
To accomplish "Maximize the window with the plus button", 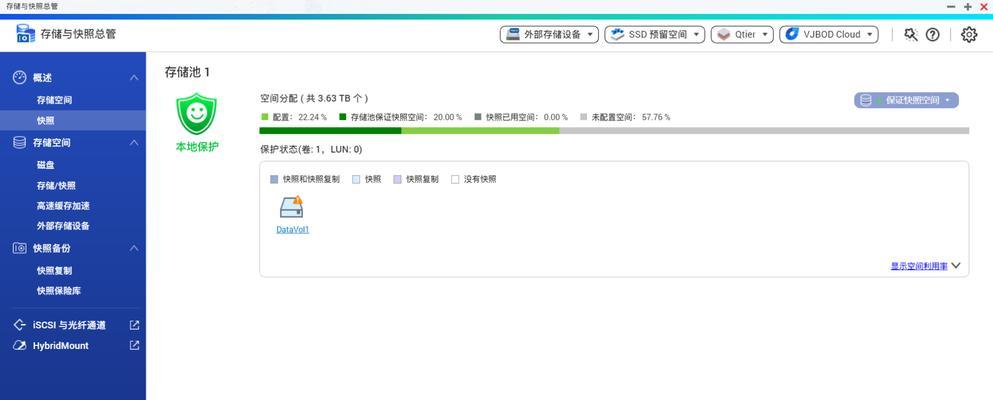I will coord(967,6).
